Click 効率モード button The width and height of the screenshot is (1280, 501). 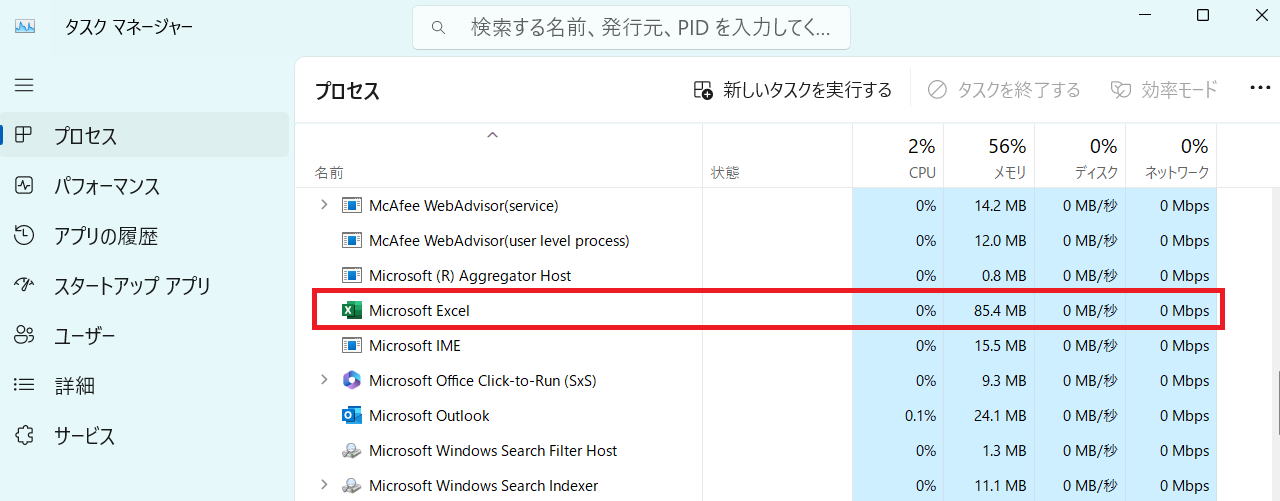click(x=1164, y=90)
